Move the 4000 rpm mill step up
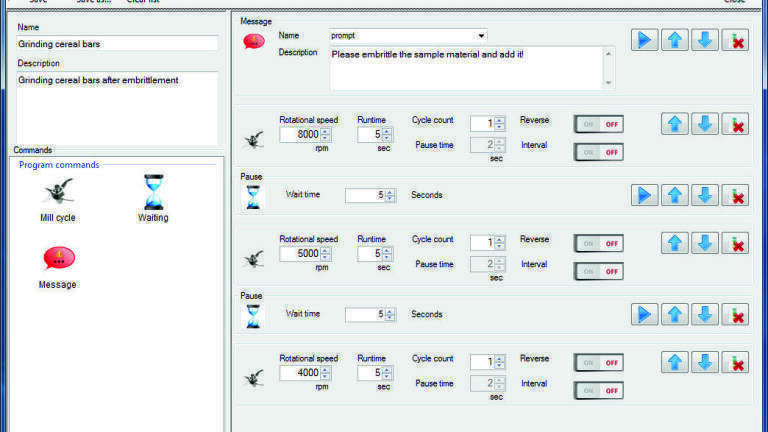 point(674,362)
